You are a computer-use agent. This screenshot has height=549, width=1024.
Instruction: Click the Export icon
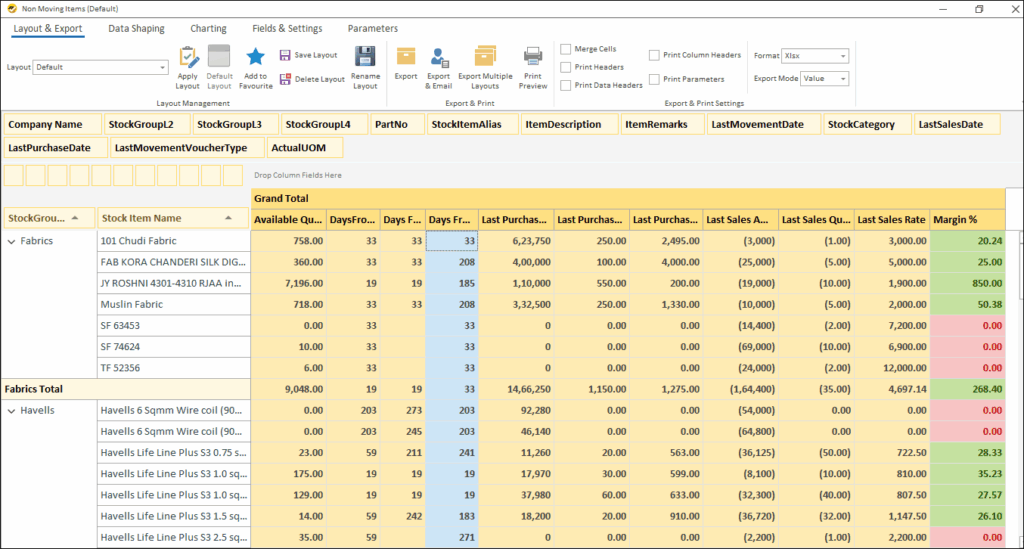tap(406, 57)
